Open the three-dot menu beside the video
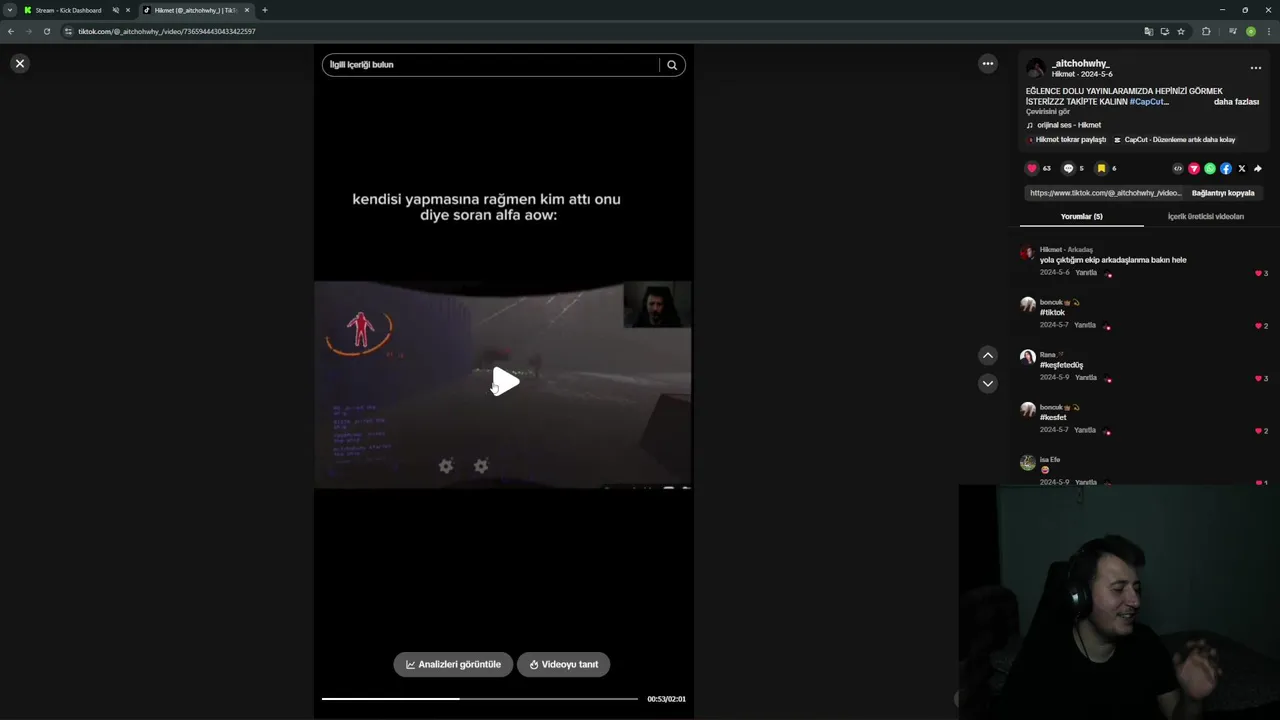This screenshot has height=720, width=1280. (988, 63)
